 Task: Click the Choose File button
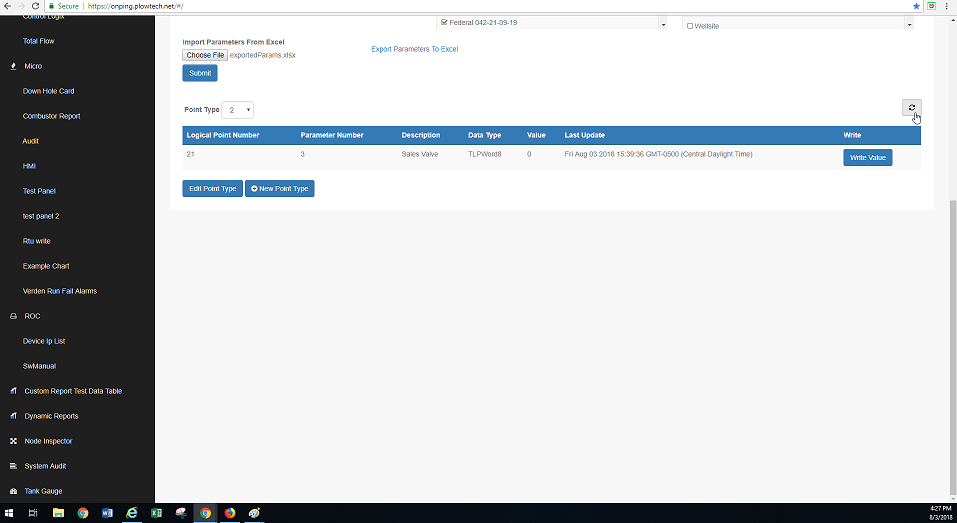pyautogui.click(x=205, y=55)
